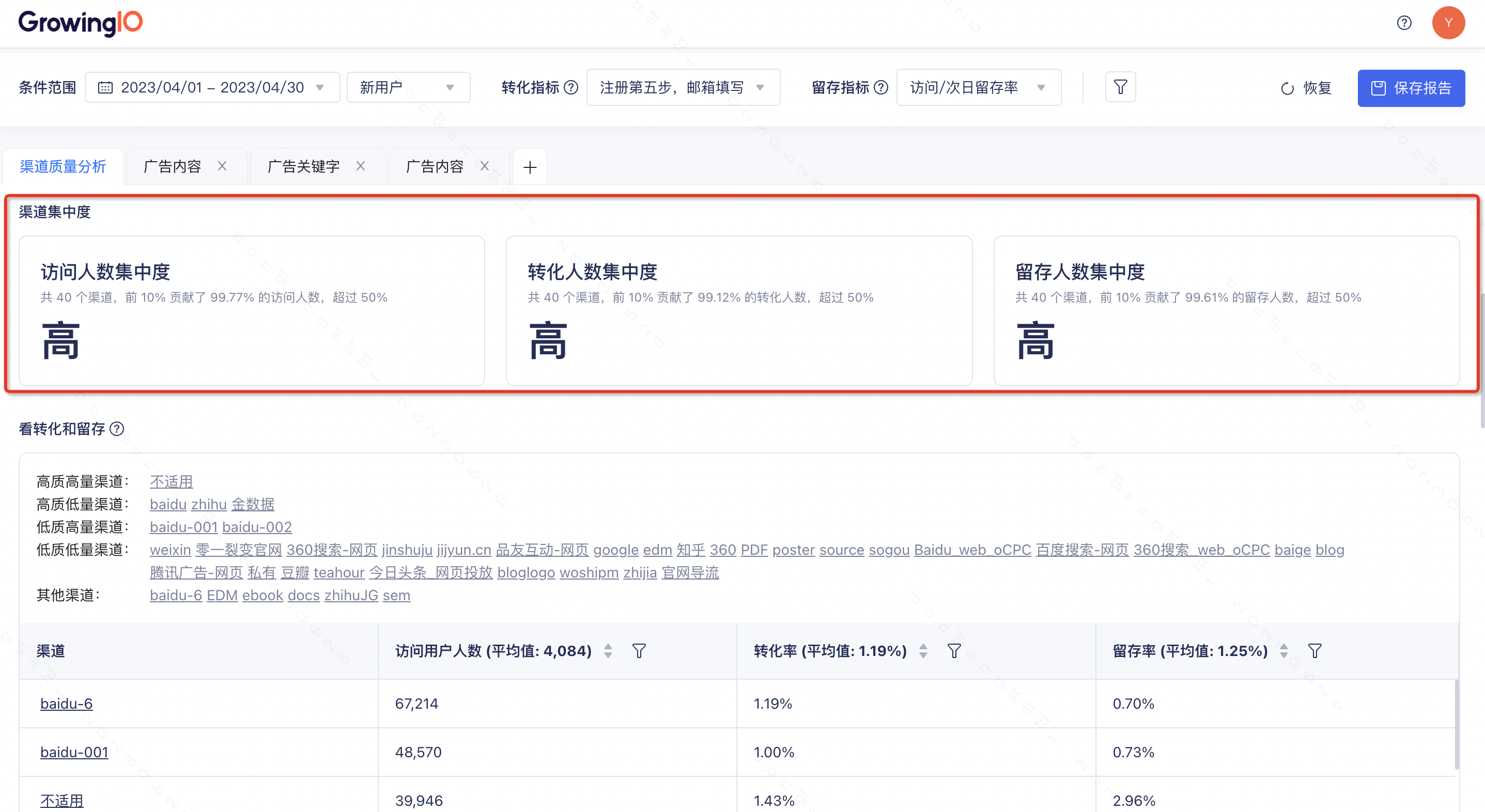The width and height of the screenshot is (1485, 812).
Task: Switch to 渠道质量分析 tab
Action: 64,166
